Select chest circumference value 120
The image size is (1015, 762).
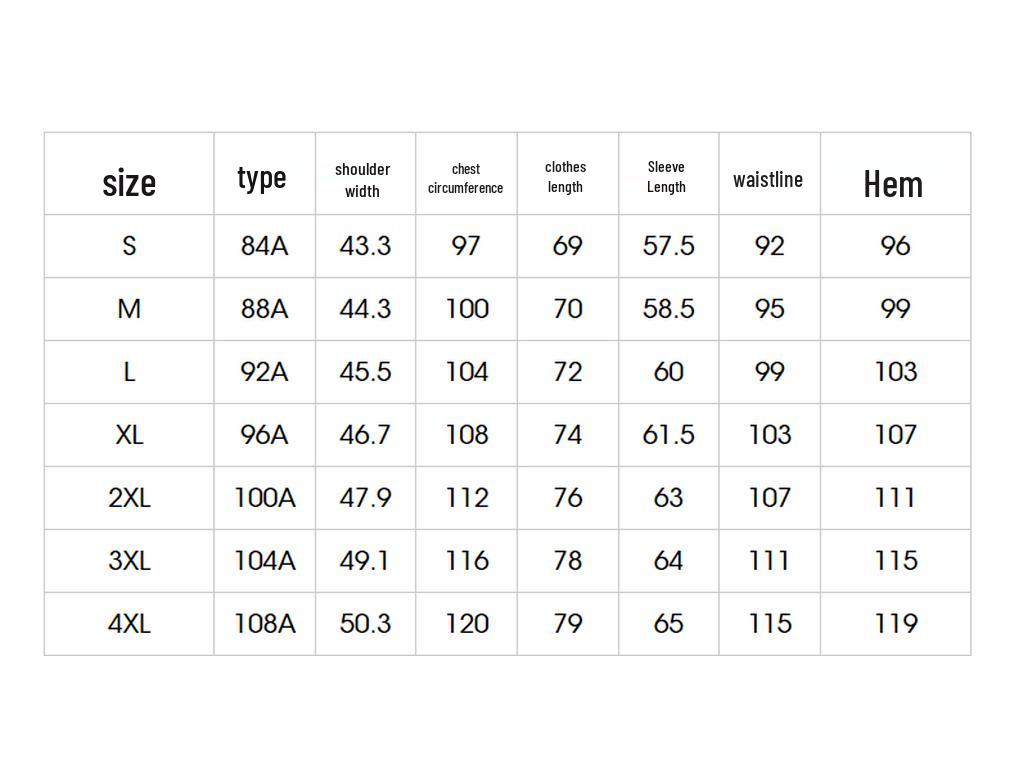[467, 624]
